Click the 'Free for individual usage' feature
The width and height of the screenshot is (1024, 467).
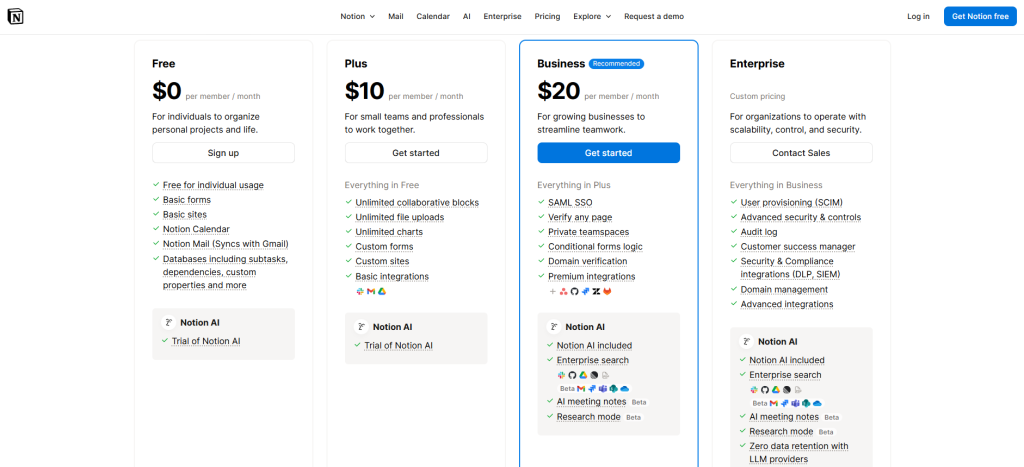pyautogui.click(x=214, y=185)
